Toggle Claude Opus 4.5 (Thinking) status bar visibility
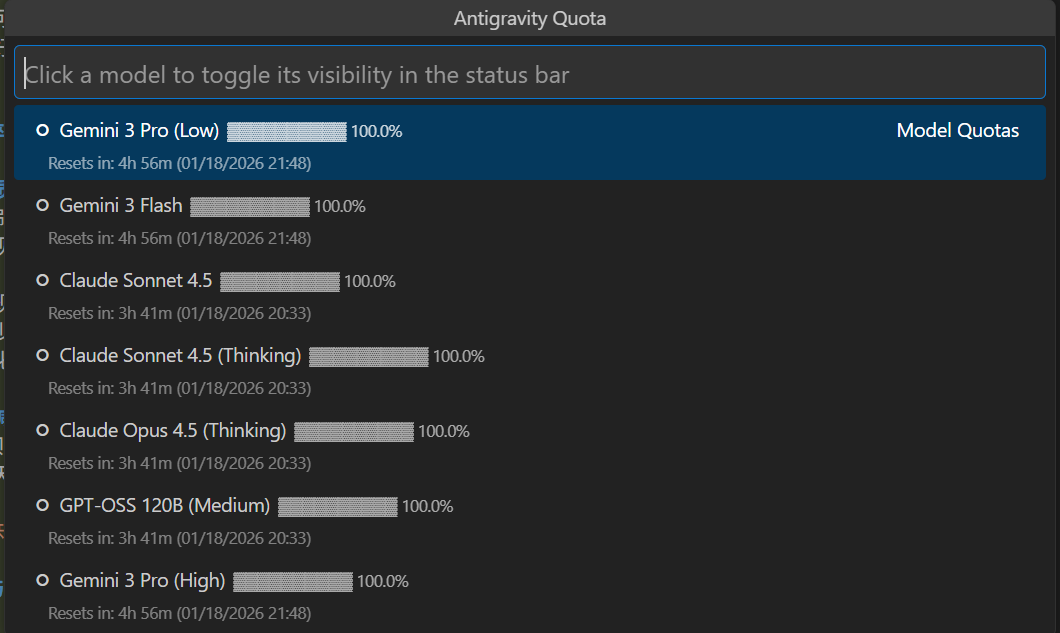This screenshot has height=633, width=1060. click(173, 431)
